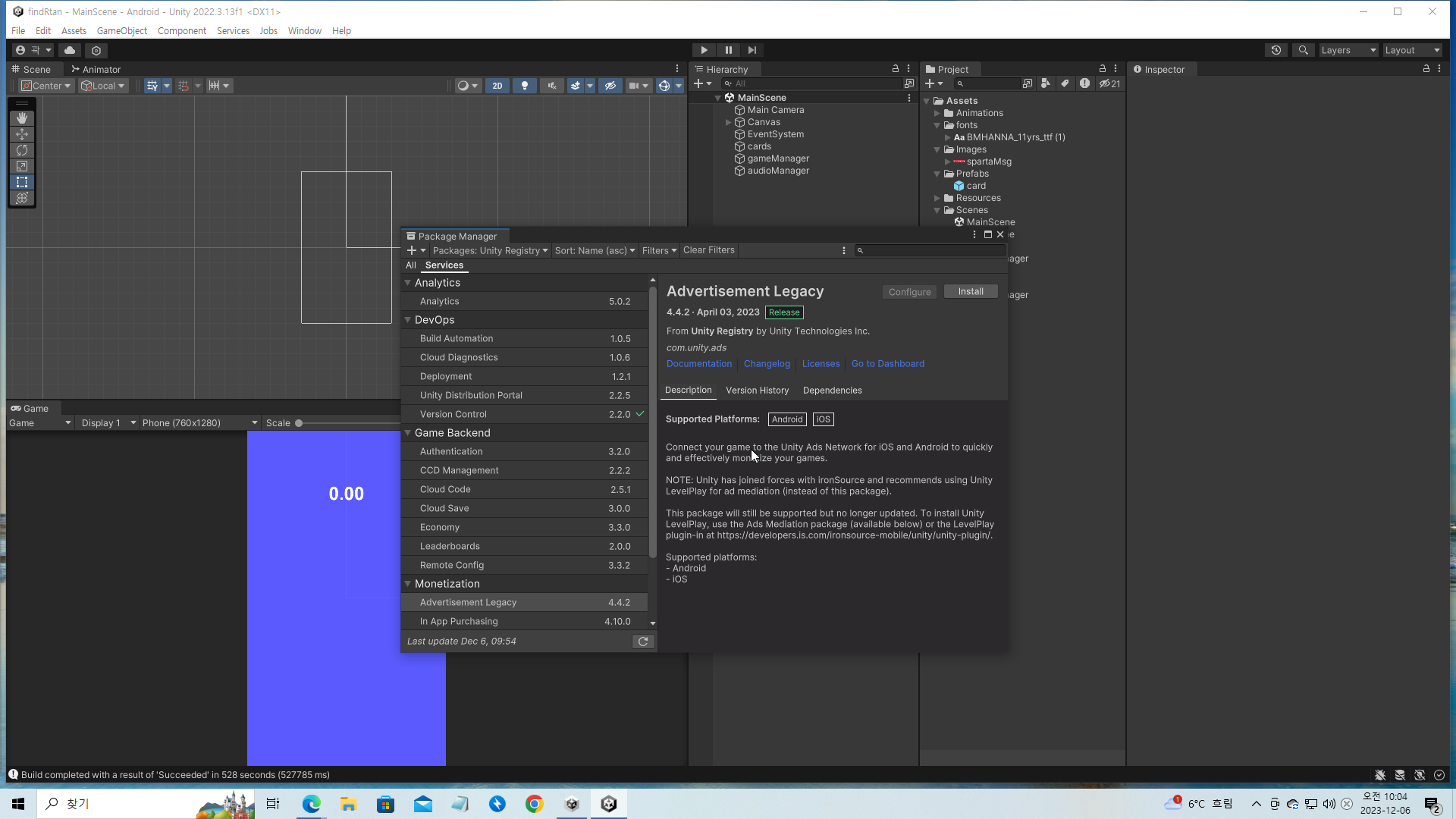Open the Sort: Name (asc) dropdown

595,250
